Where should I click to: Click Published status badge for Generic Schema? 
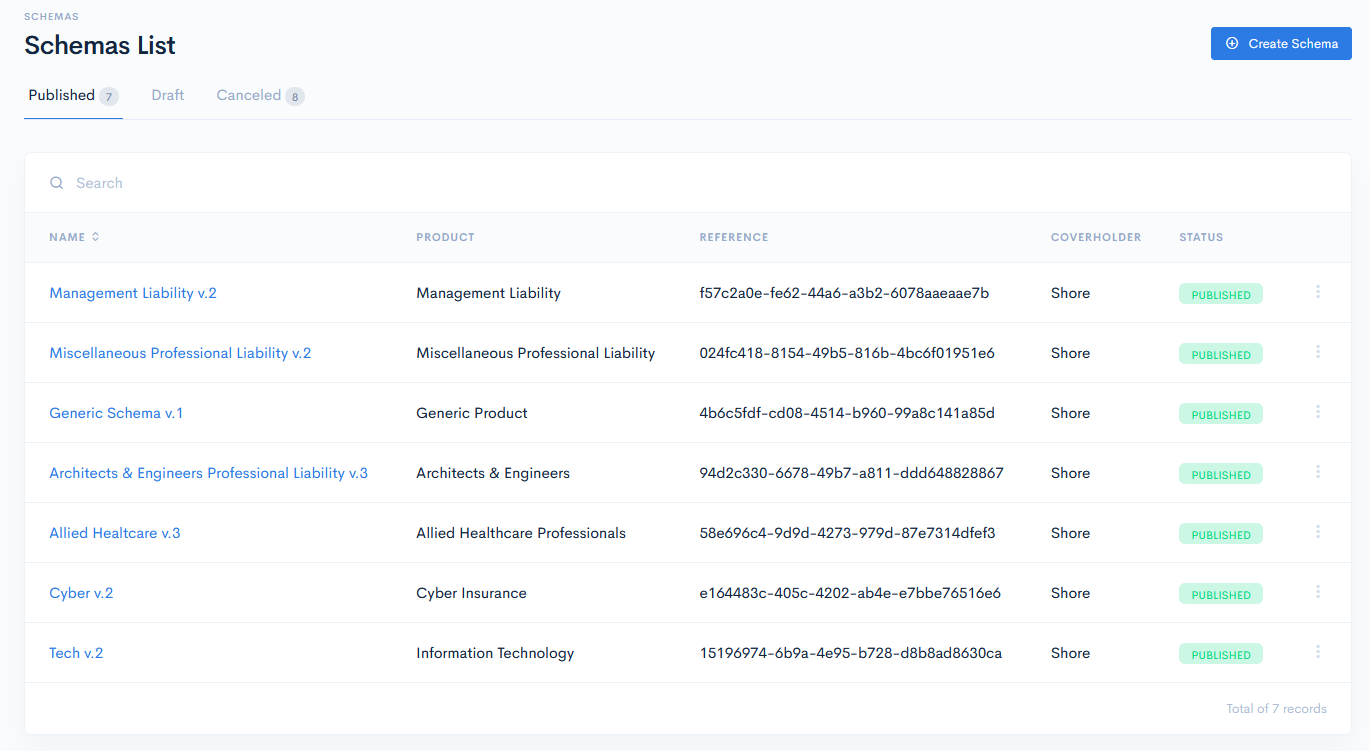(1220, 414)
